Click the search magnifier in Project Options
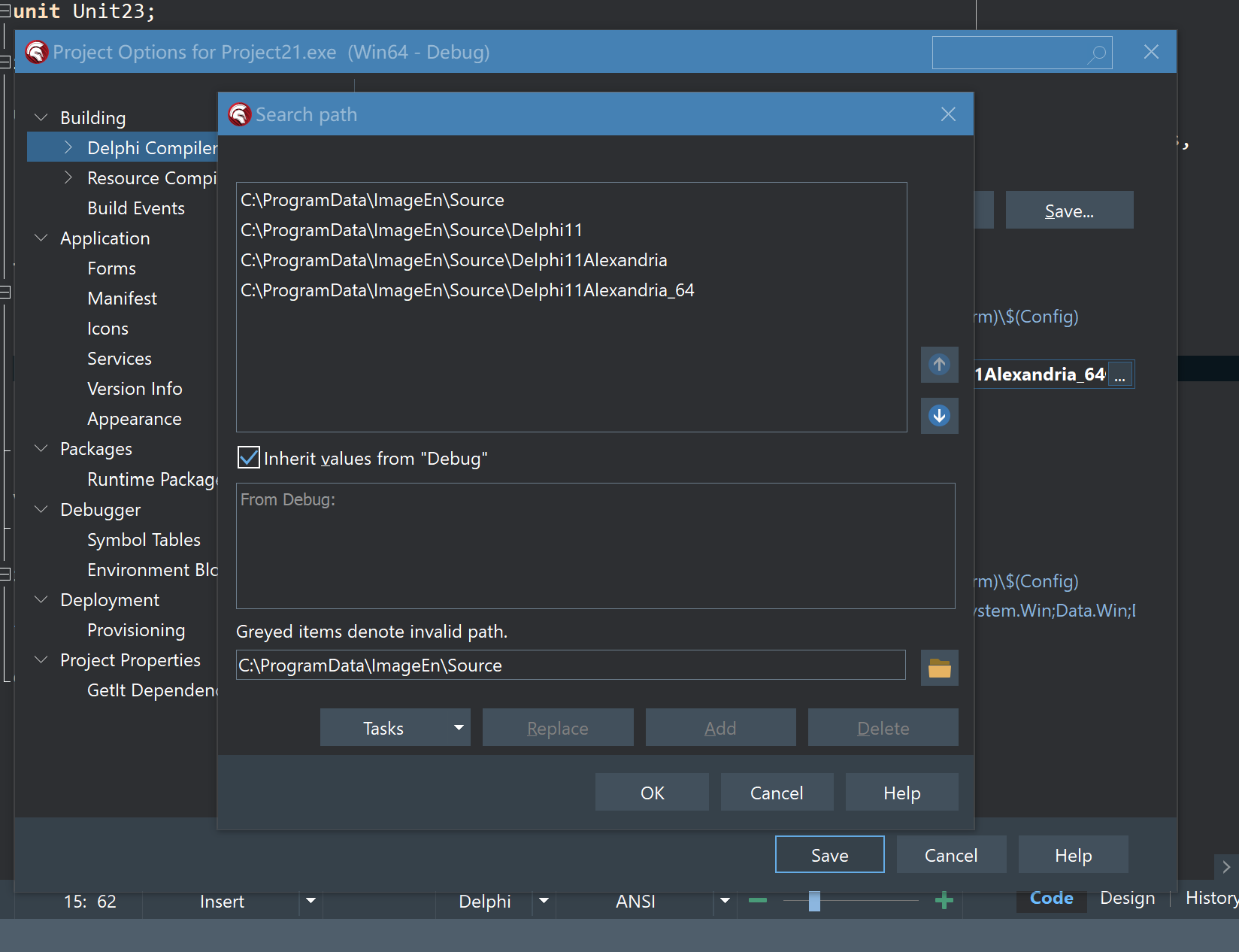This screenshot has width=1239, height=952. click(1097, 53)
